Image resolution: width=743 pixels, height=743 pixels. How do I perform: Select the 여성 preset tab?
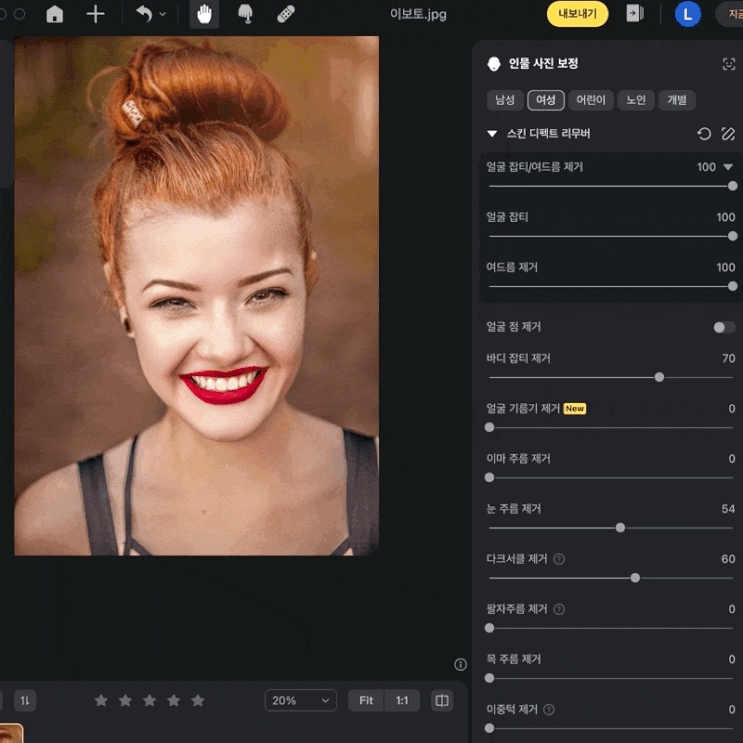(x=546, y=100)
